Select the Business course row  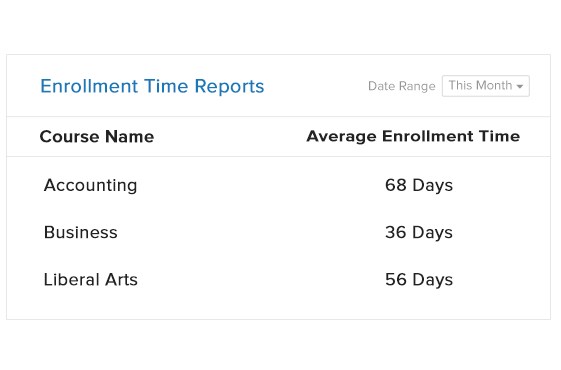[x=278, y=232]
